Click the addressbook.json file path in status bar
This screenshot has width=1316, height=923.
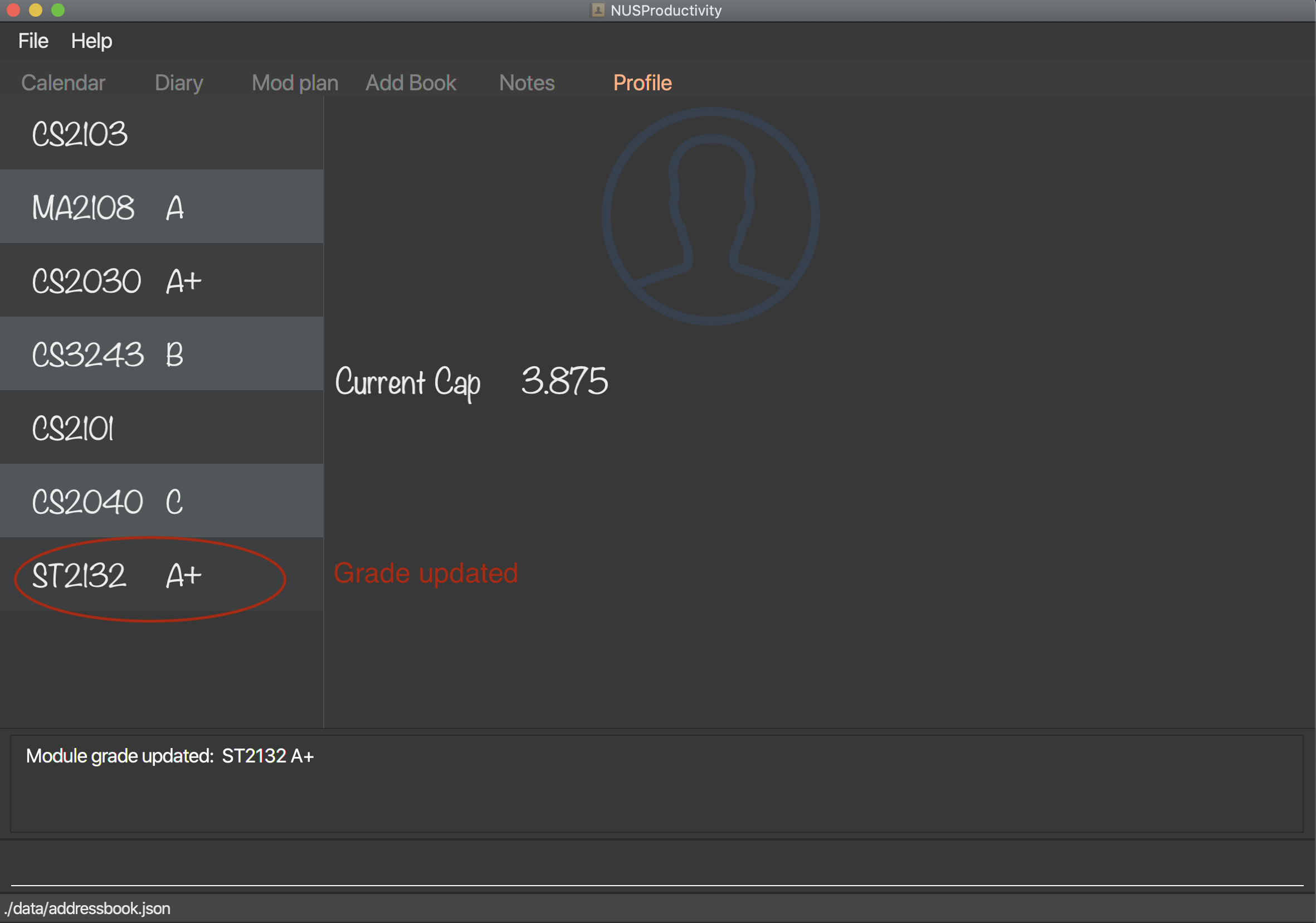[x=87, y=909]
